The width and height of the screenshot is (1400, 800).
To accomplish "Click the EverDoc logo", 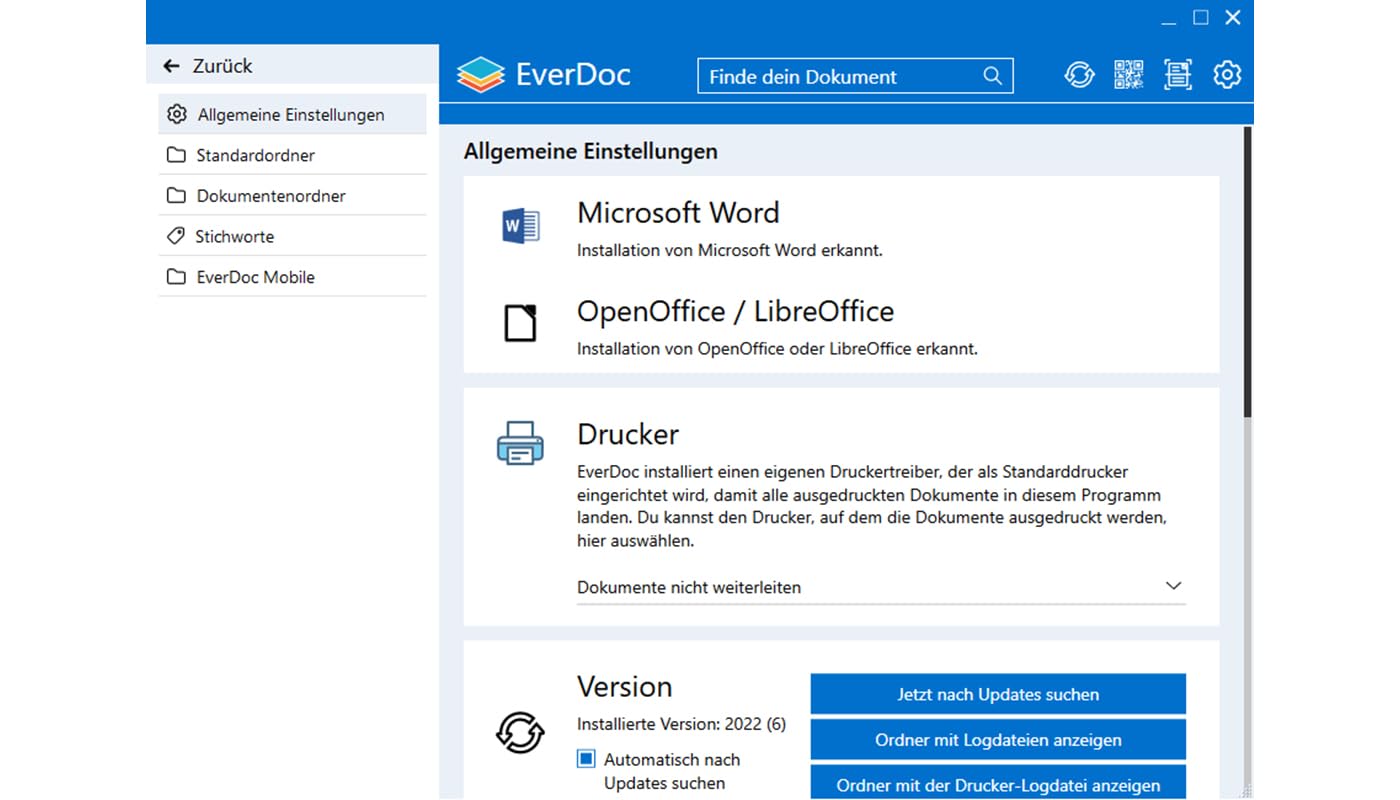I will tap(544, 75).
